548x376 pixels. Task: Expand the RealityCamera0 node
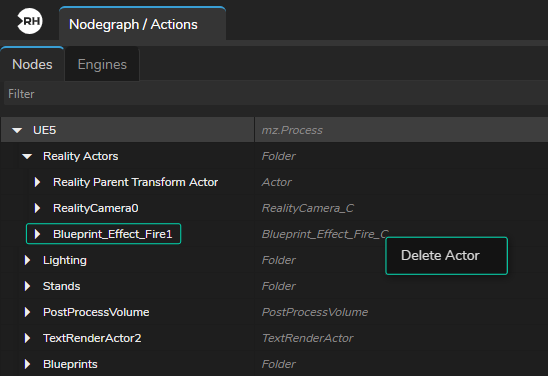click(x=37, y=208)
